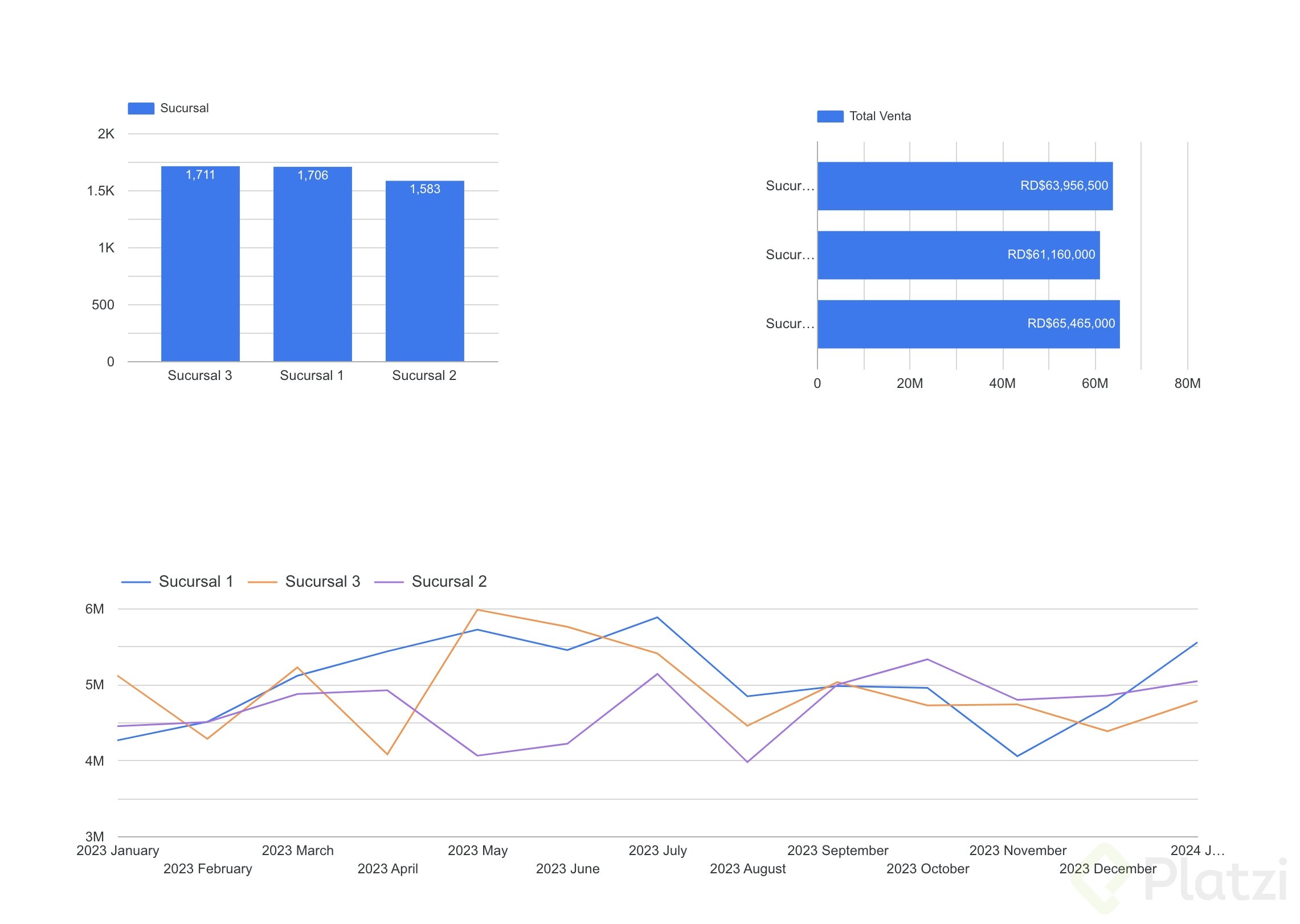This screenshot has width=1300, height=924.
Task: Click the RD$63,956,500 horizontal bar
Action: (x=964, y=186)
